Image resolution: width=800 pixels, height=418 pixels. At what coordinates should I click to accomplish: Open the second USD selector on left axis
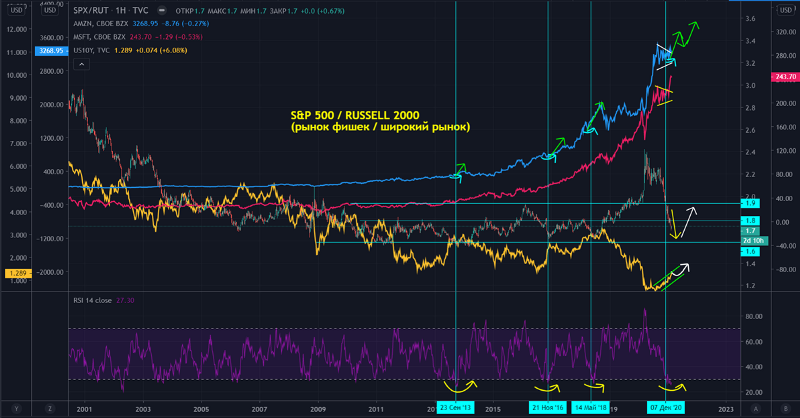coord(47,10)
